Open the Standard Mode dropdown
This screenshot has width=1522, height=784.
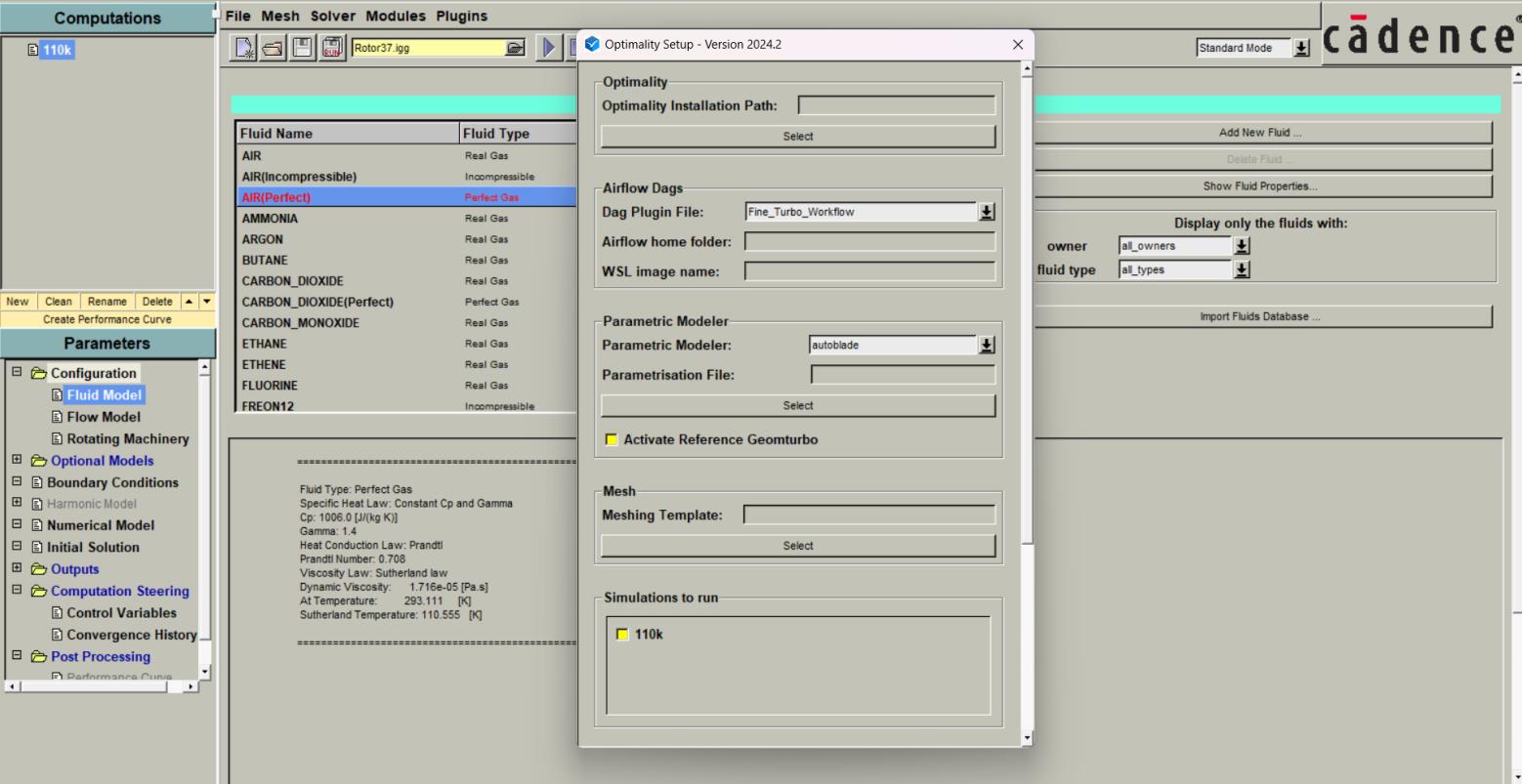click(1301, 48)
